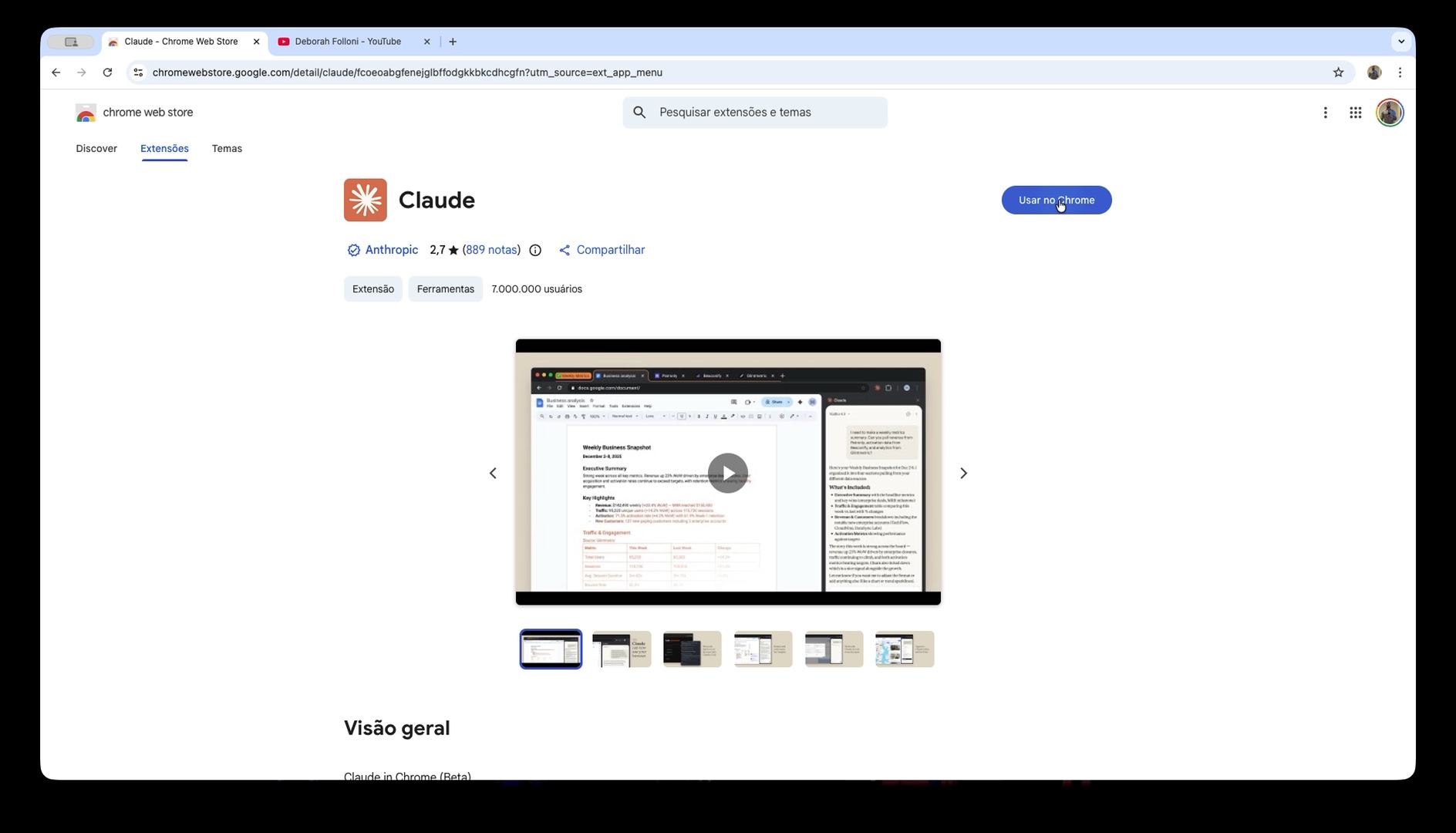Click Usar no Chrome button
This screenshot has width=1456, height=833.
(x=1057, y=201)
